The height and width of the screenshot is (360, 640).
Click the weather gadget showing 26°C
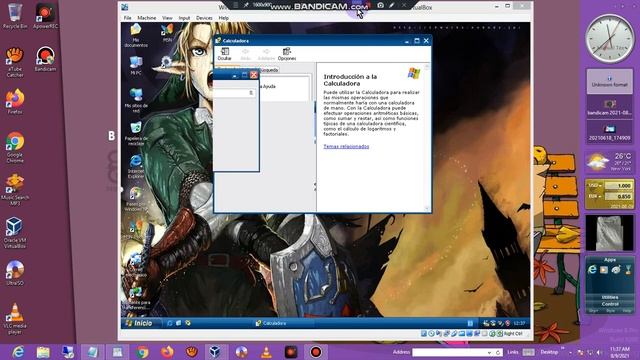(609, 162)
